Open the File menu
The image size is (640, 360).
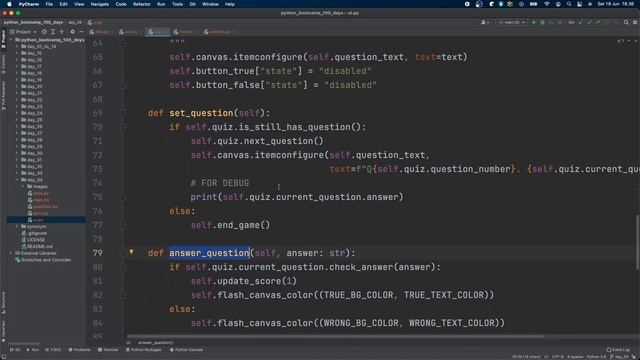49,4
